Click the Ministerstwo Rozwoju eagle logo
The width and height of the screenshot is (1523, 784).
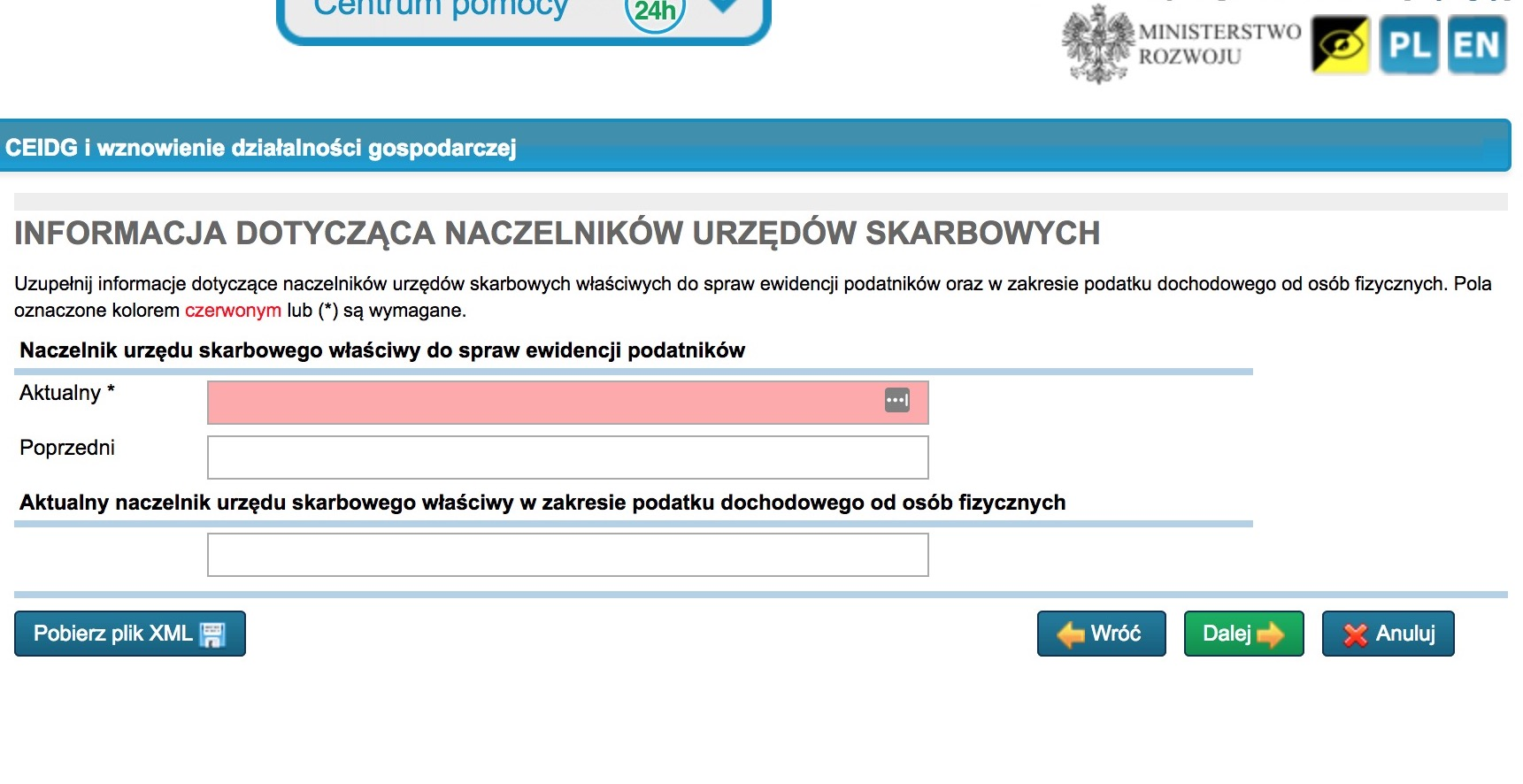pos(1098,44)
